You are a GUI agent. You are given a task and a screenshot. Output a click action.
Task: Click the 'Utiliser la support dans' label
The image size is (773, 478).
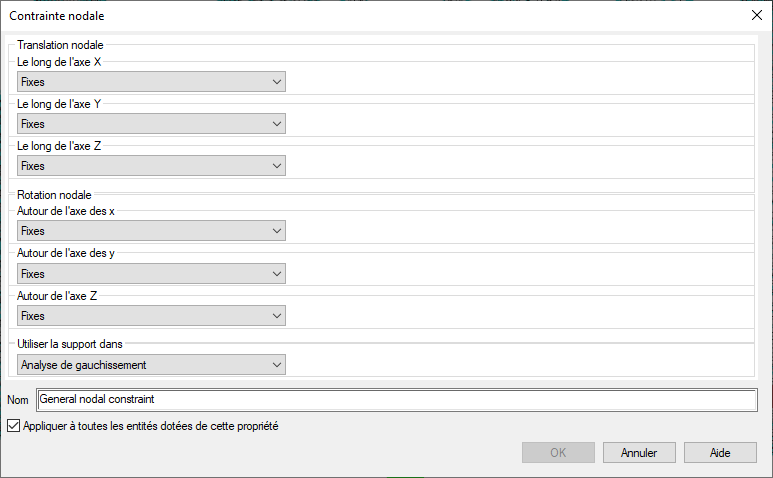[70, 344]
